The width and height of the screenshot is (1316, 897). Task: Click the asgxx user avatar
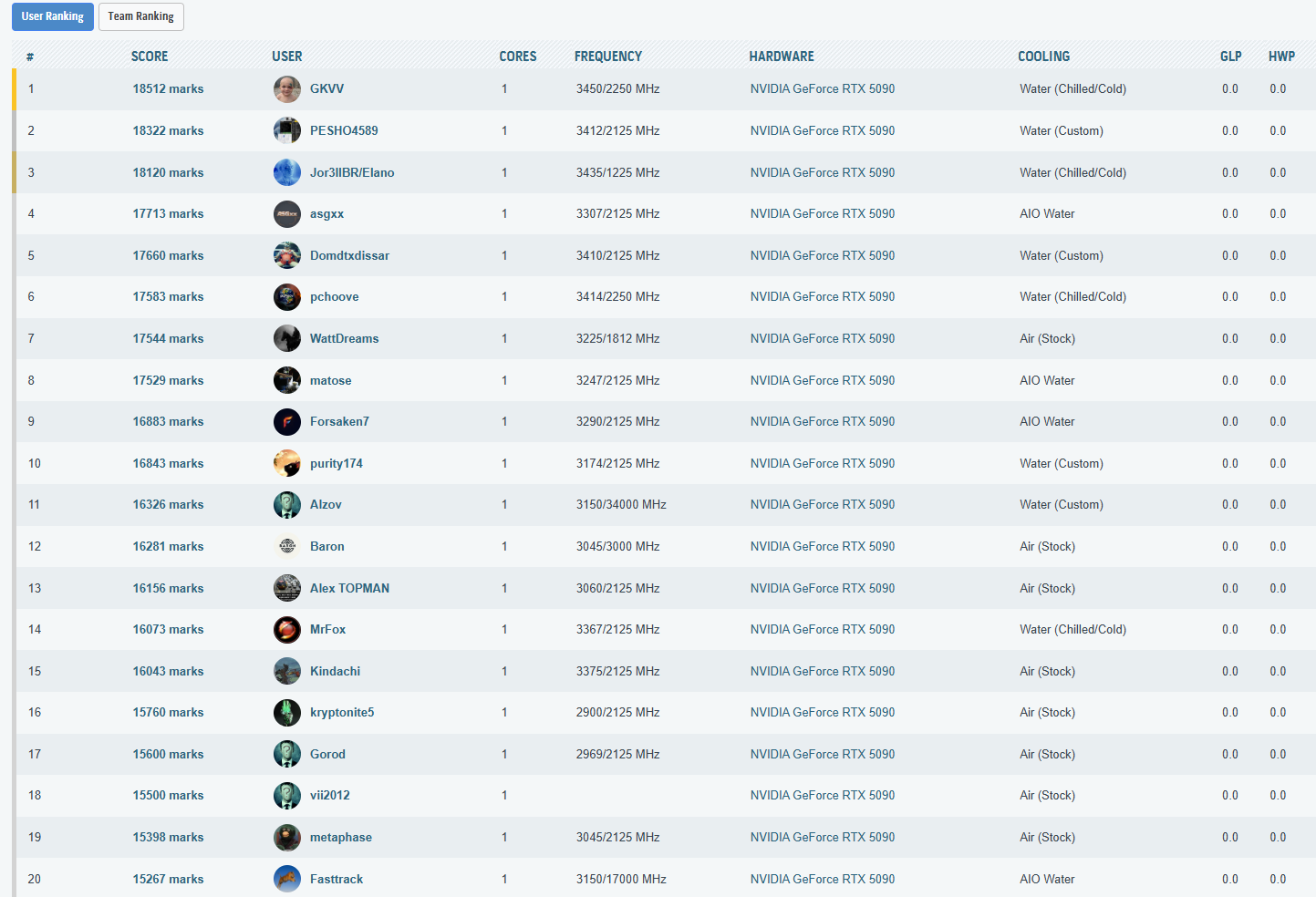pyautogui.click(x=286, y=214)
